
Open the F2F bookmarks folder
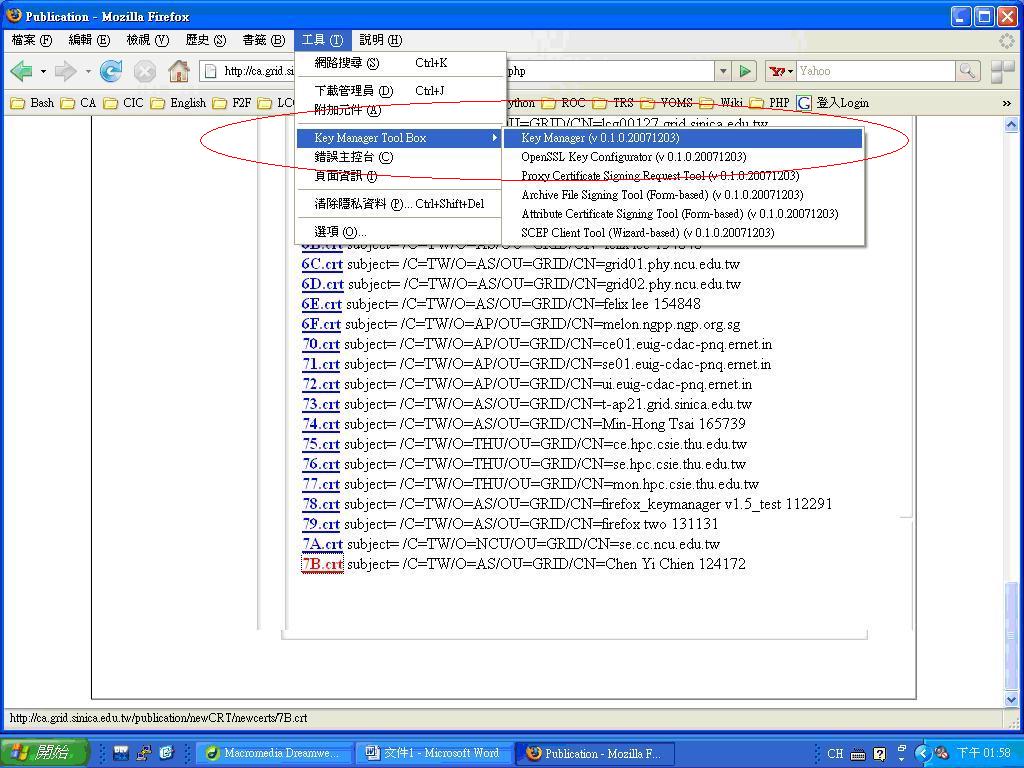[x=232, y=103]
